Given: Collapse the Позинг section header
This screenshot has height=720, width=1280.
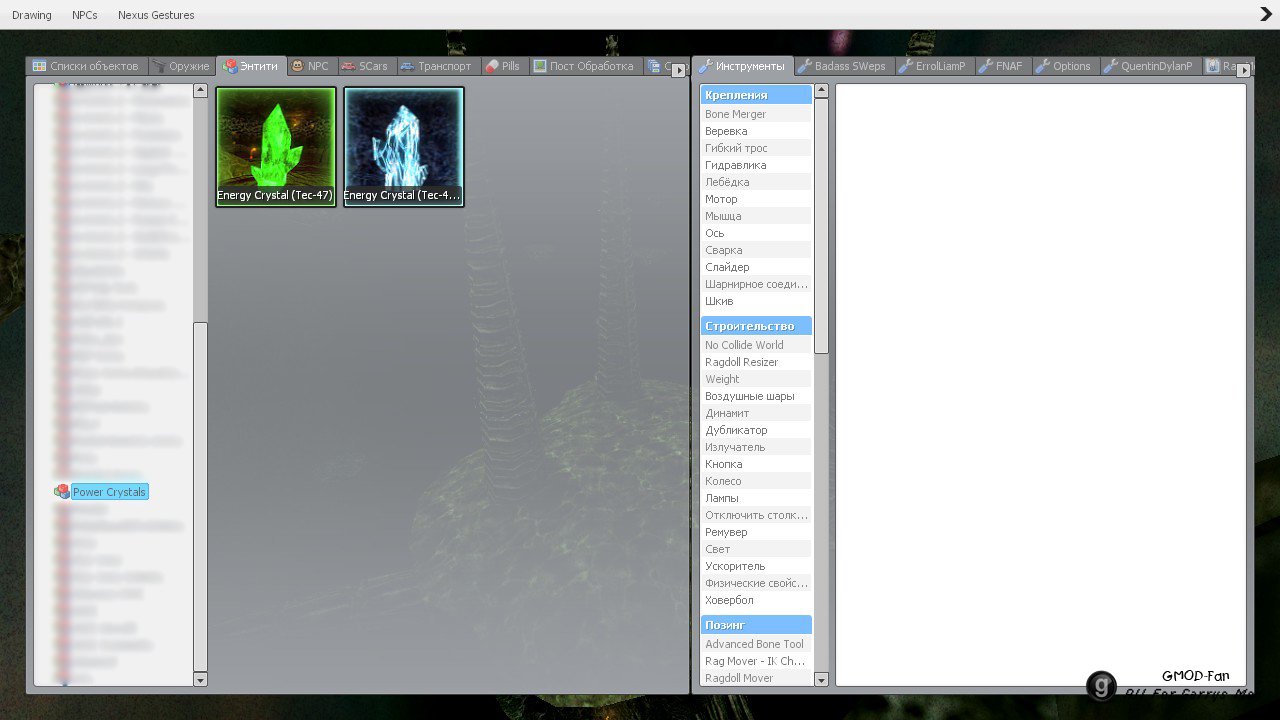Looking at the screenshot, I should coord(757,625).
